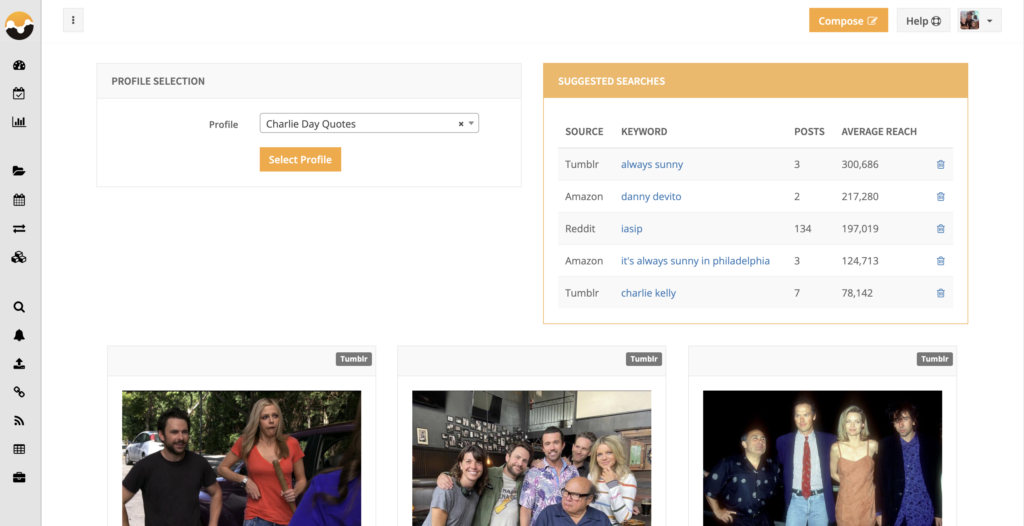
Task: Open it's always sunny in philadelphia link
Action: pos(696,261)
